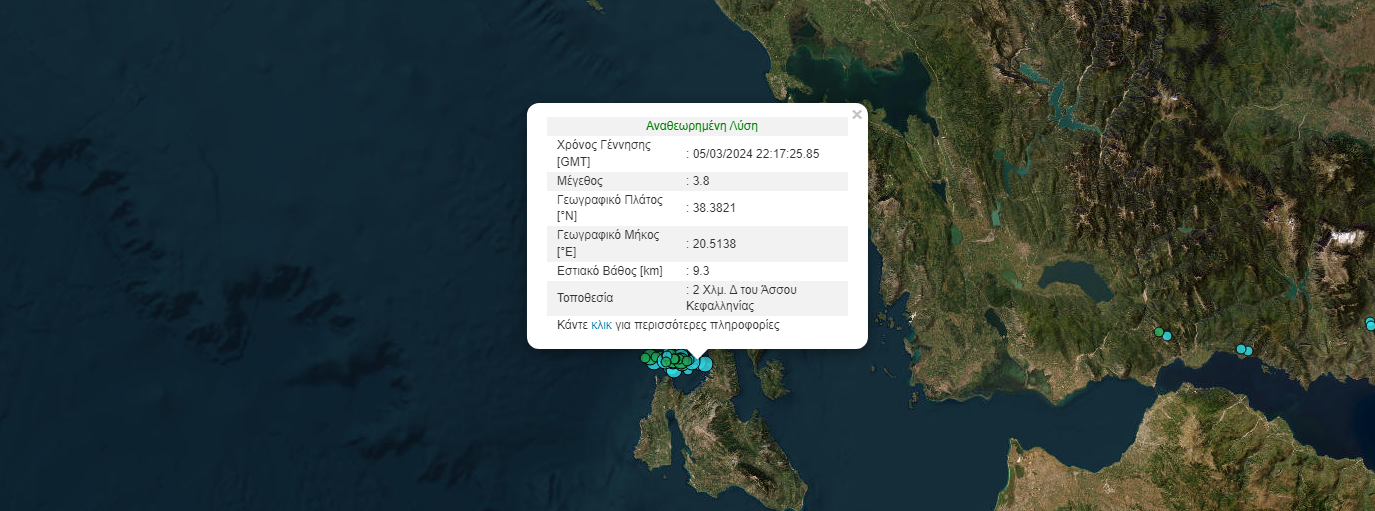Click the bottom-most cyan marker in Kefalonia cluster
Screen dimensions: 1375x511
675,372
